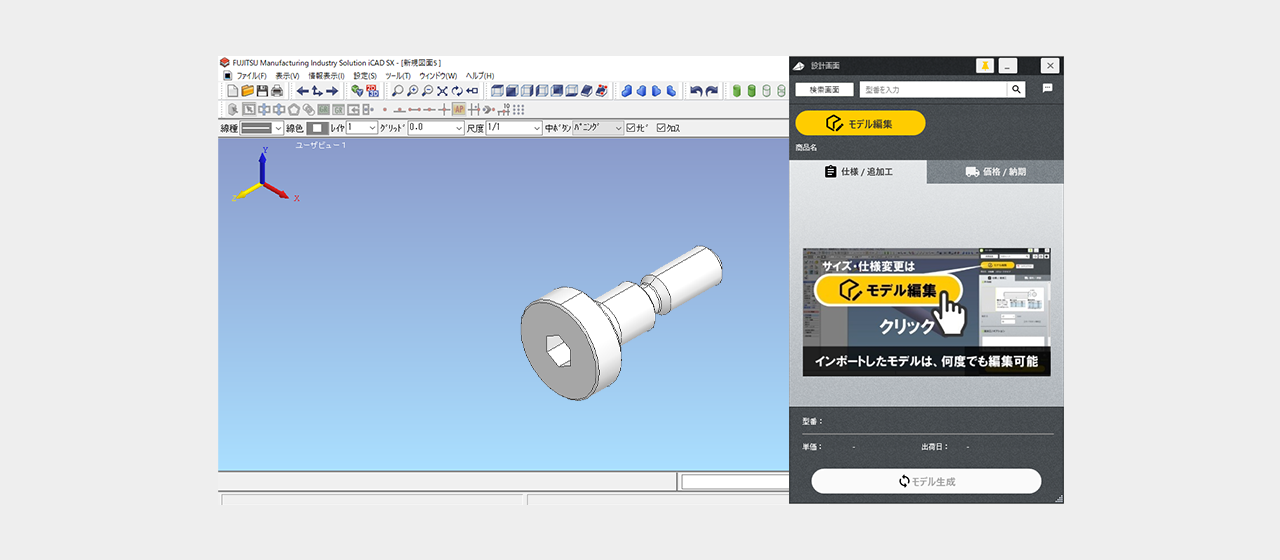Expand the 尺度 scale dropdown
Image resolution: width=1280 pixels, height=560 pixels.
536,128
